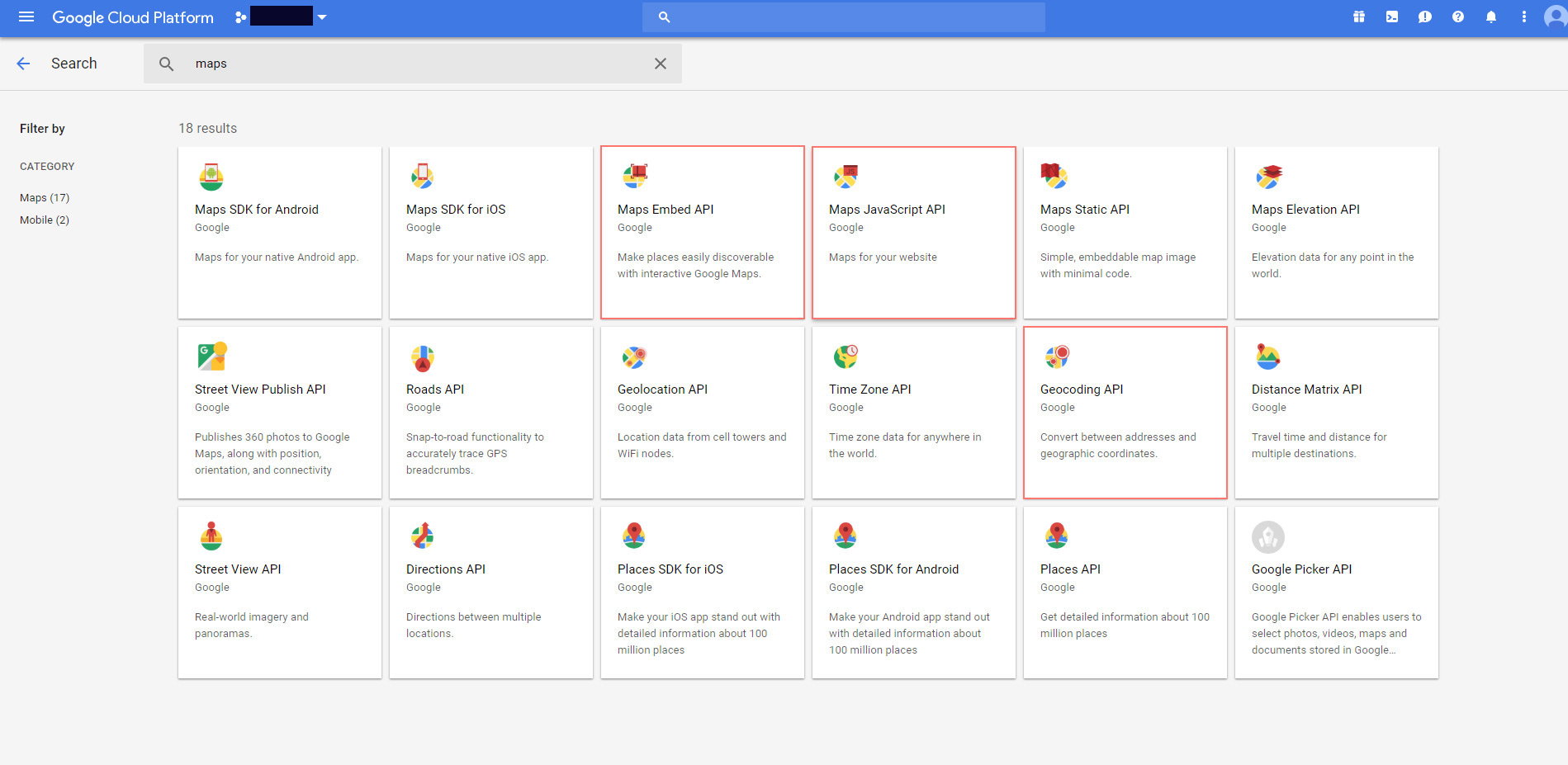Click the Distance Matrix API icon
Screen dimensions: 1568x765
pyautogui.click(x=1267, y=357)
